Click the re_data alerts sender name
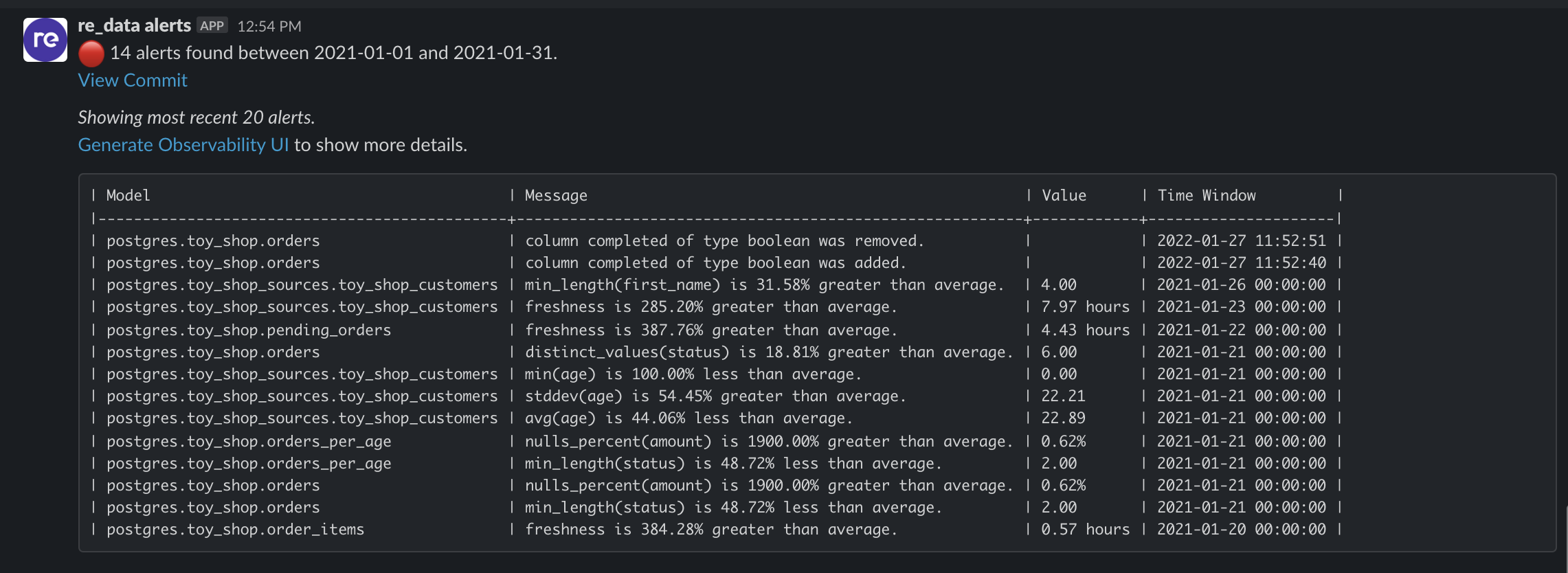 pos(135,26)
